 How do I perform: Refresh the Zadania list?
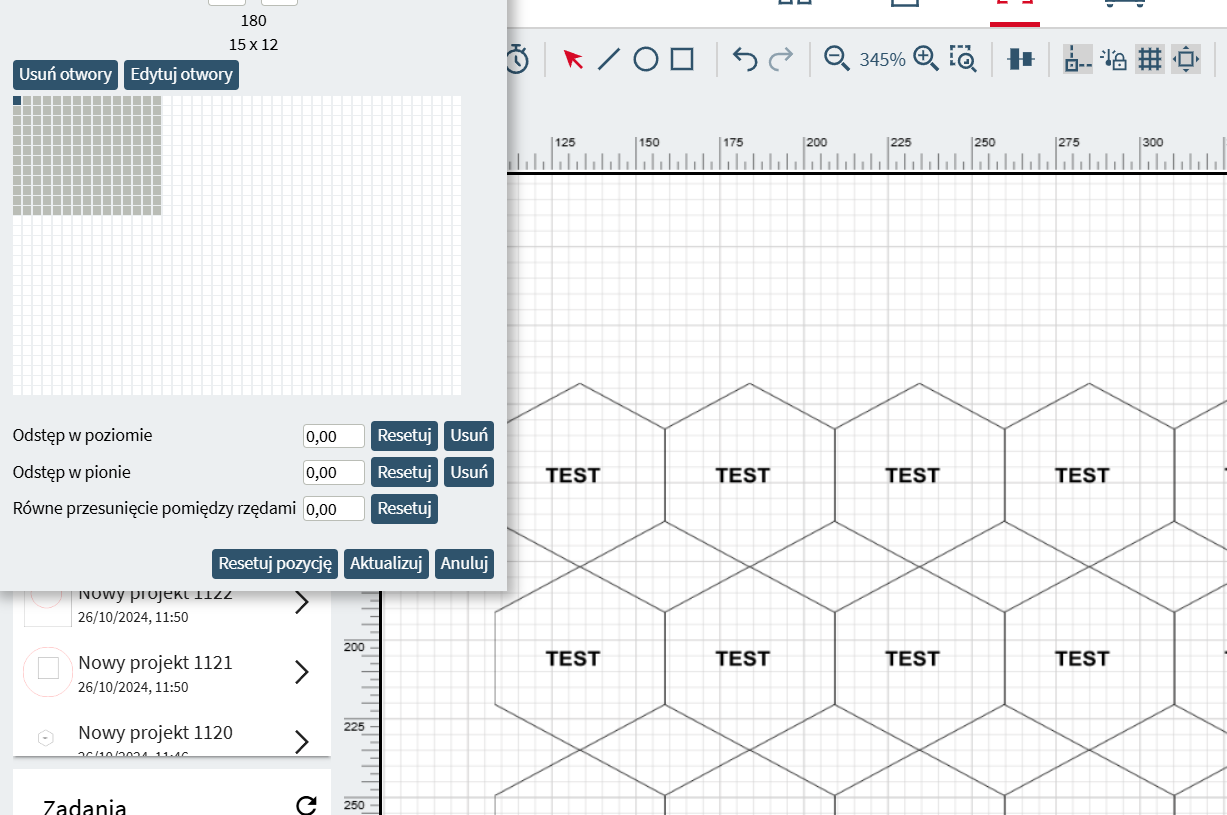[306, 806]
